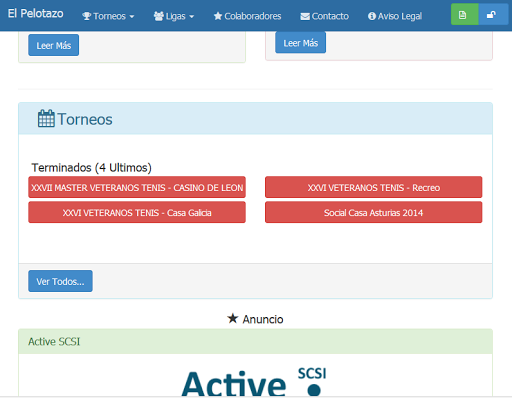This screenshot has height=400, width=512.
Task: Click Ver Todos... button
Action: [x=60, y=281]
